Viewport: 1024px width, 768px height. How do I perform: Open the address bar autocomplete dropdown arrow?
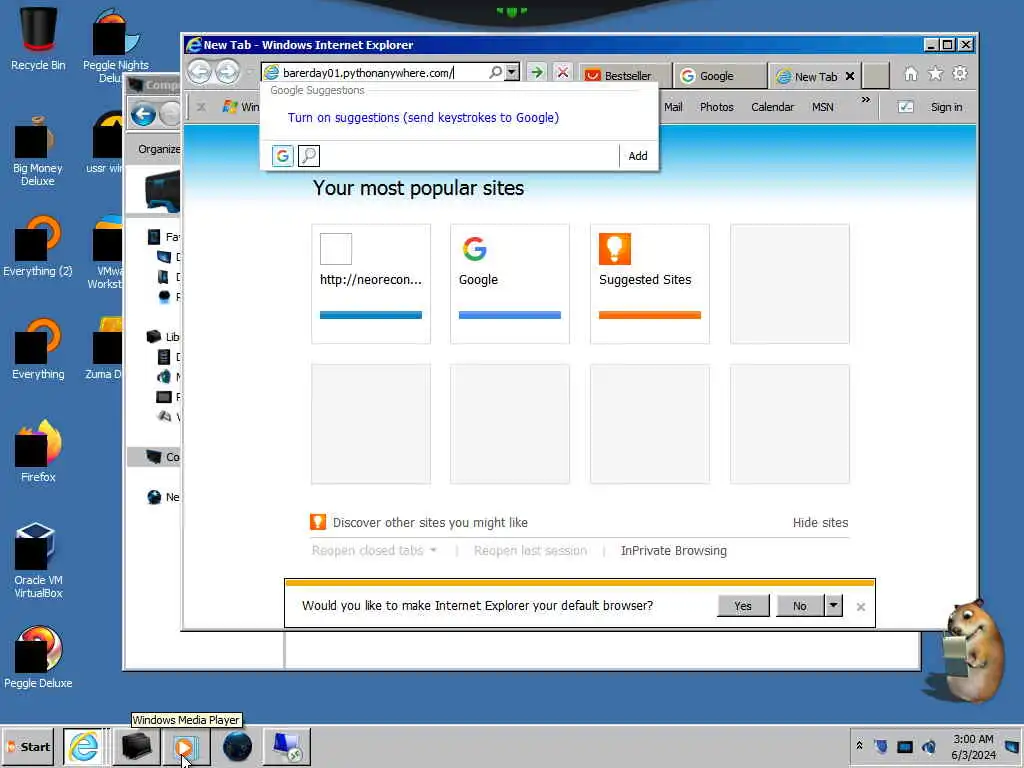coord(513,72)
